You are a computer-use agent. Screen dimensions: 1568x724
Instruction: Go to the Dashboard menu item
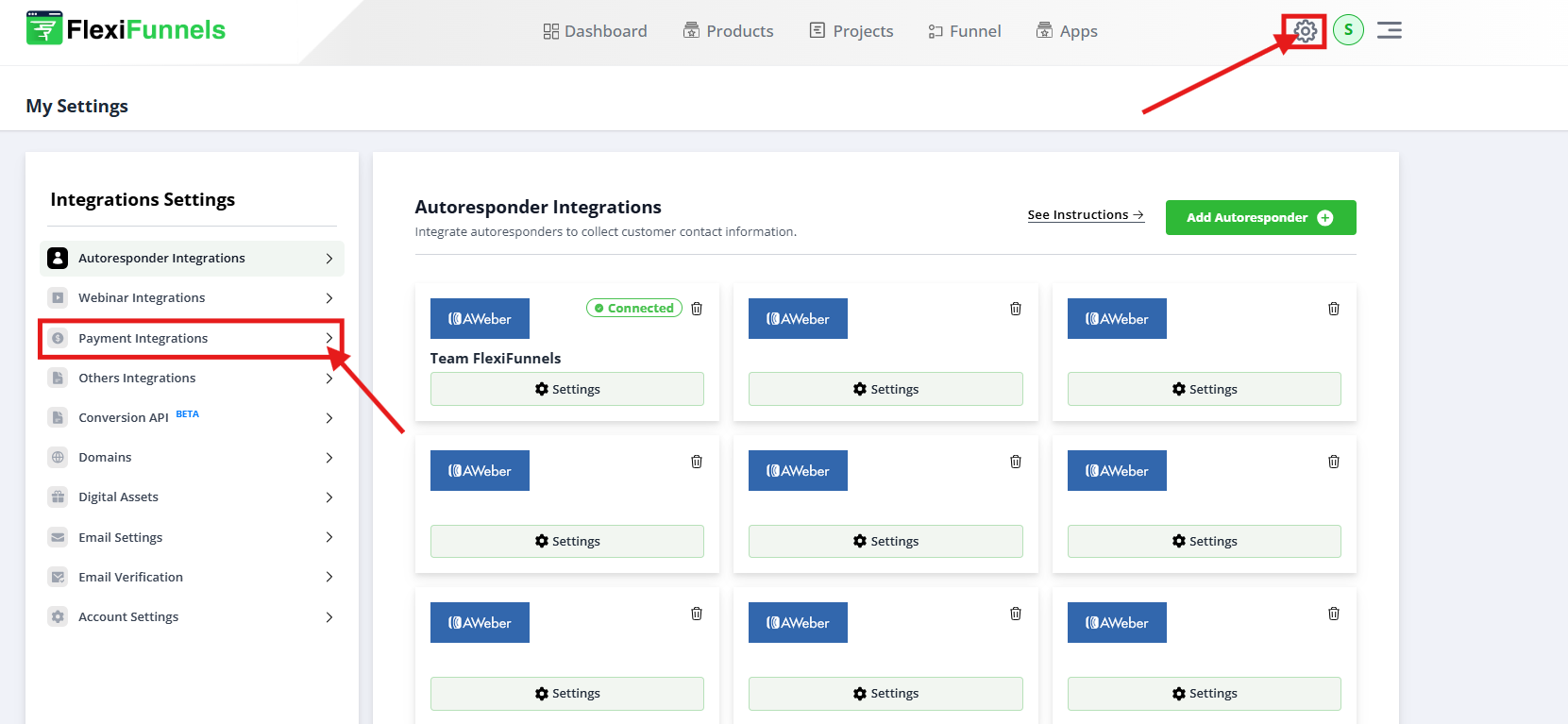[595, 31]
